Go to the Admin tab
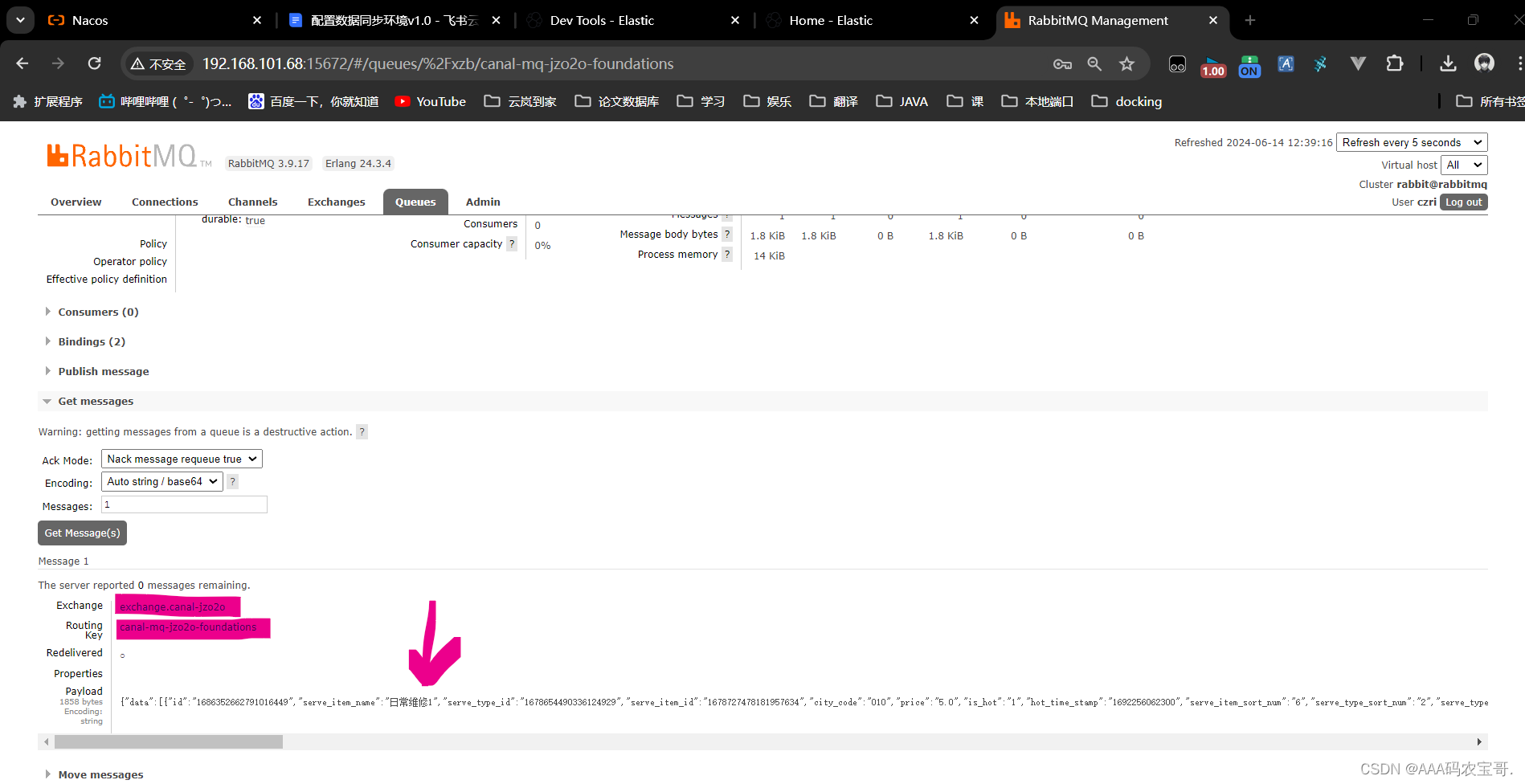The image size is (1525, 784). (x=483, y=202)
